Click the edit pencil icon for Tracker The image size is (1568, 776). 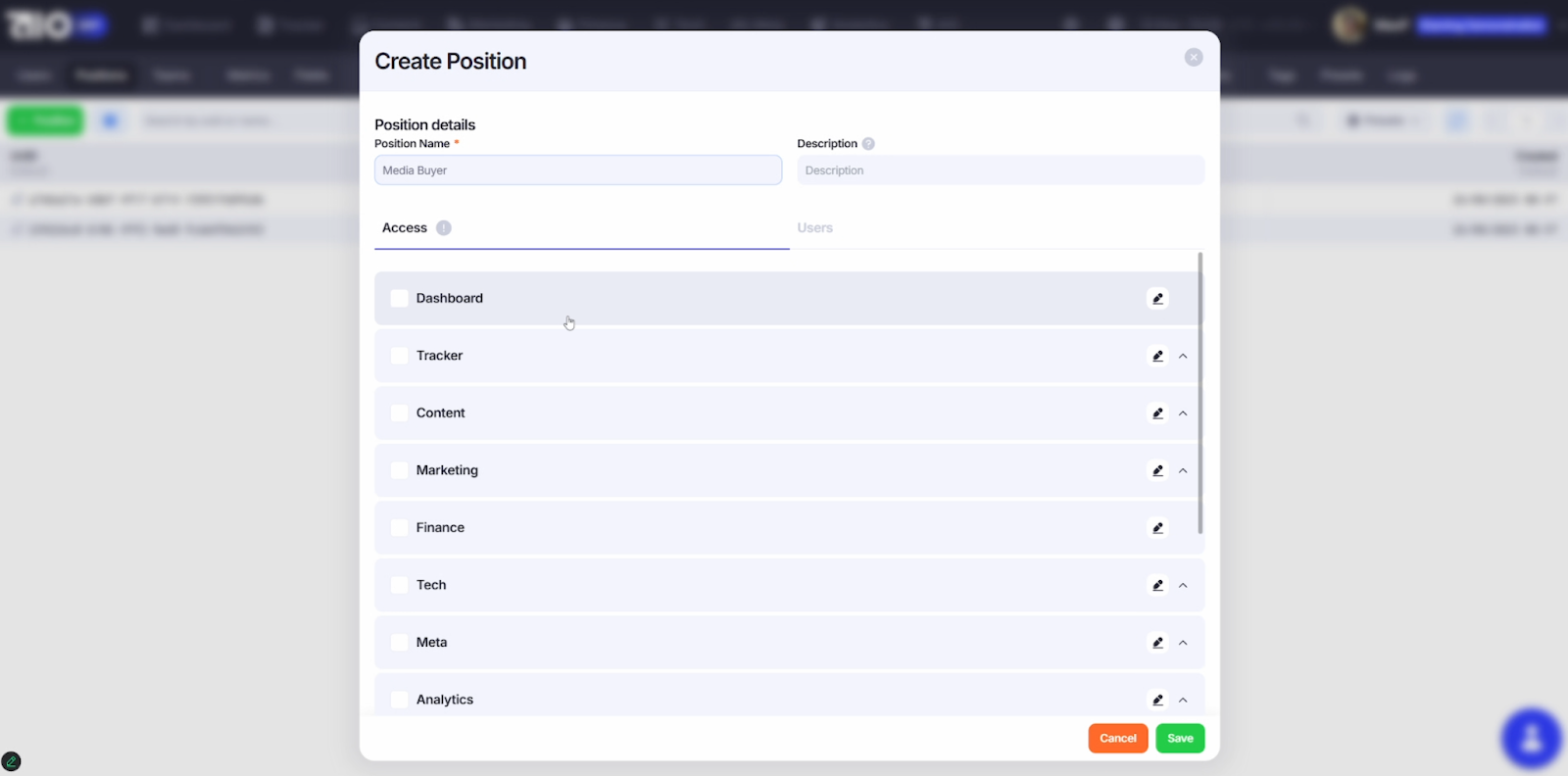point(1157,356)
